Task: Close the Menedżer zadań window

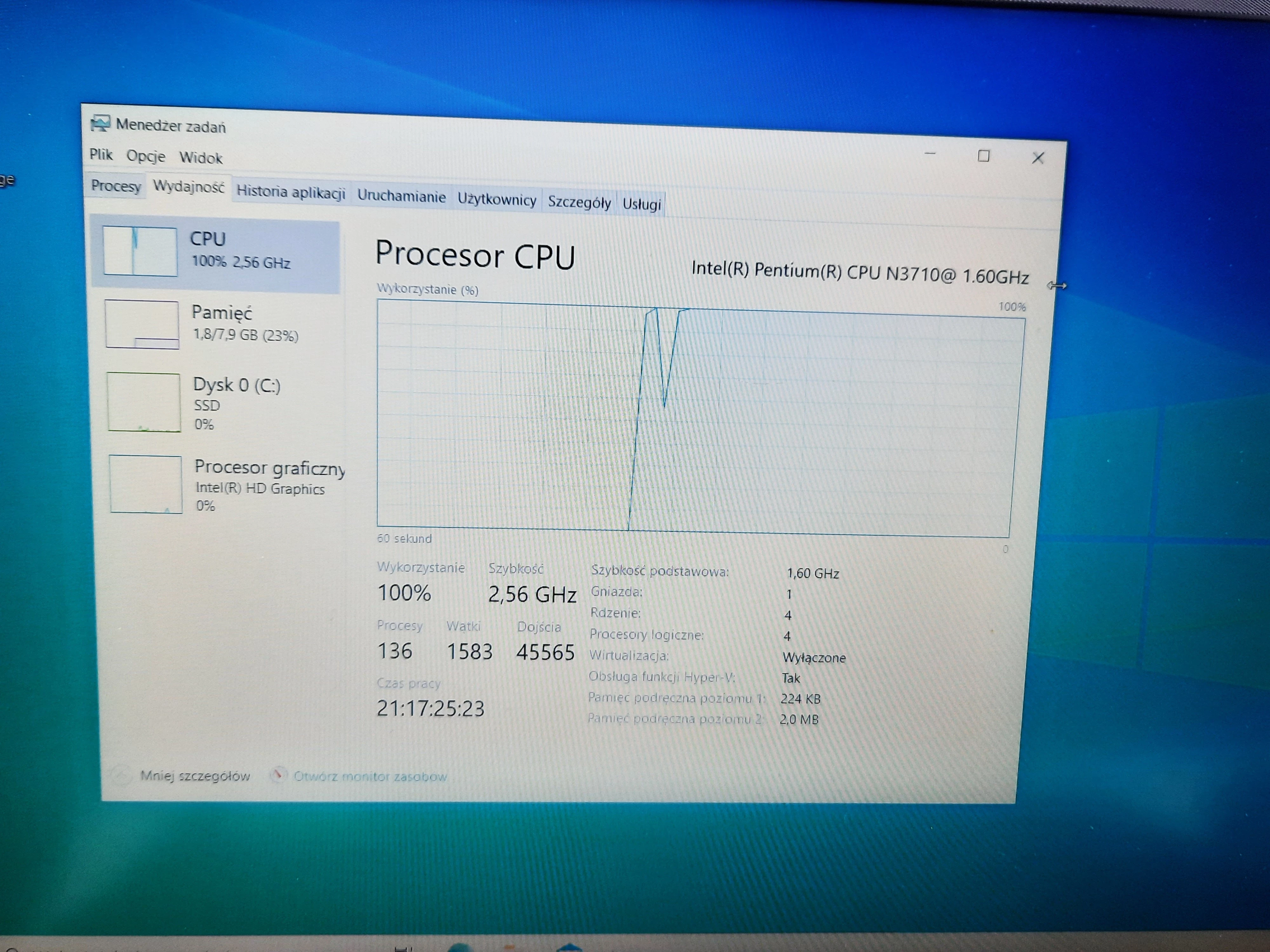Action: pos(1038,158)
